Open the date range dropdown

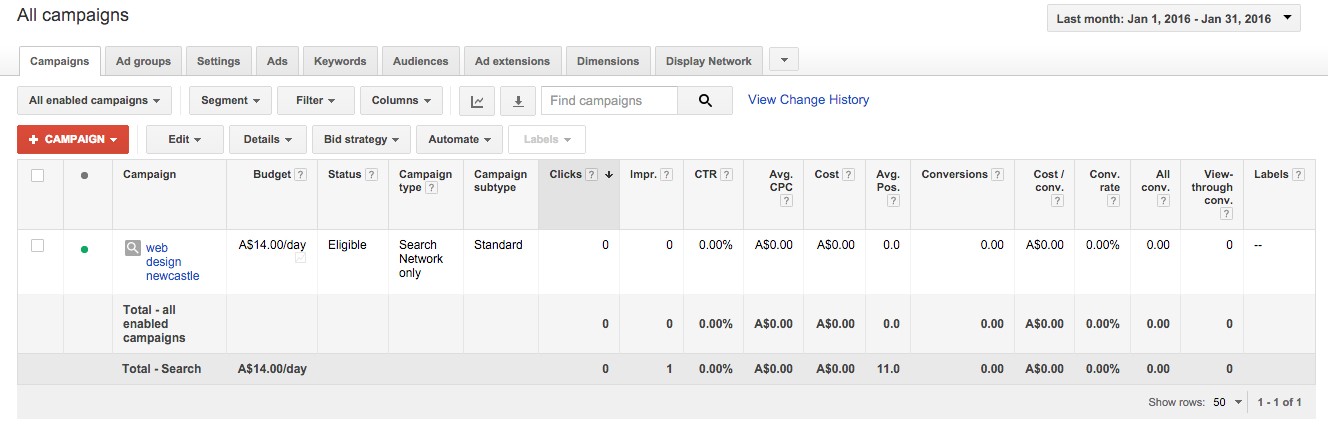pos(1174,18)
